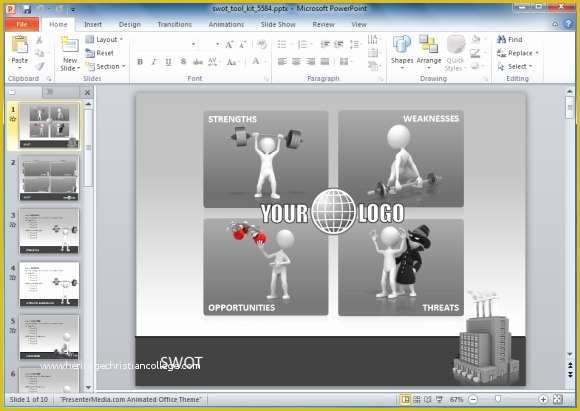The width and height of the screenshot is (580, 411).
Task: Toggle Italic formatting
Action: click(154, 62)
